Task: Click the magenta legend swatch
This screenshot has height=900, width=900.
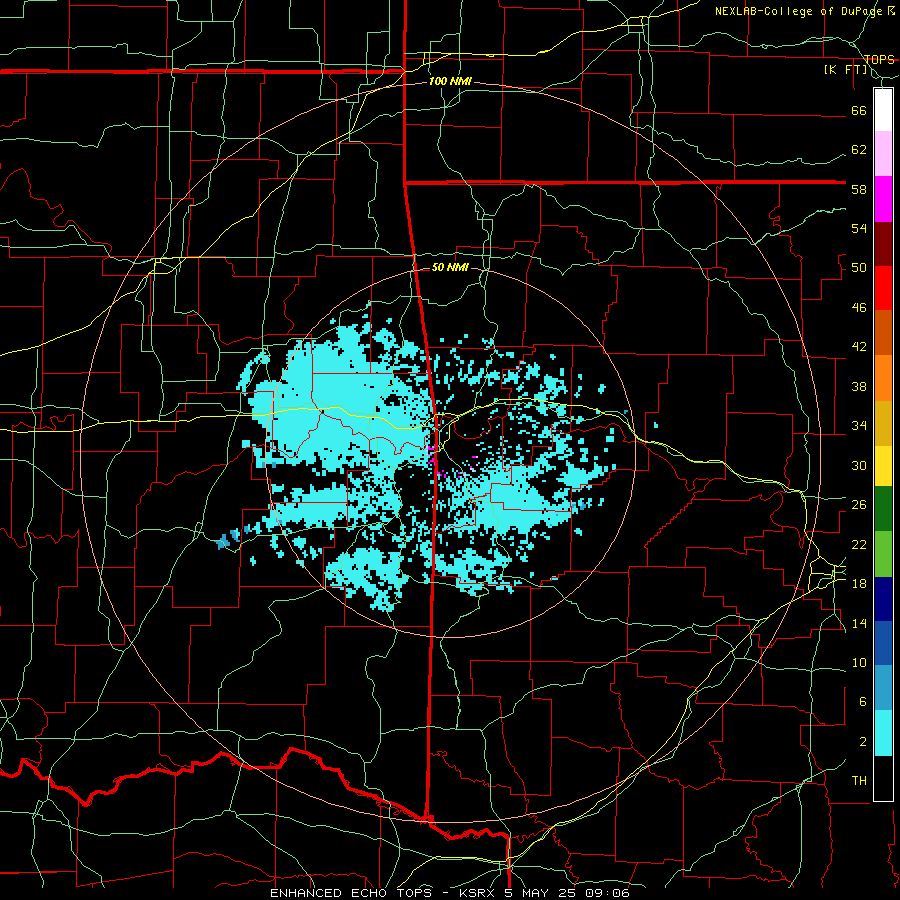Action: (x=883, y=199)
